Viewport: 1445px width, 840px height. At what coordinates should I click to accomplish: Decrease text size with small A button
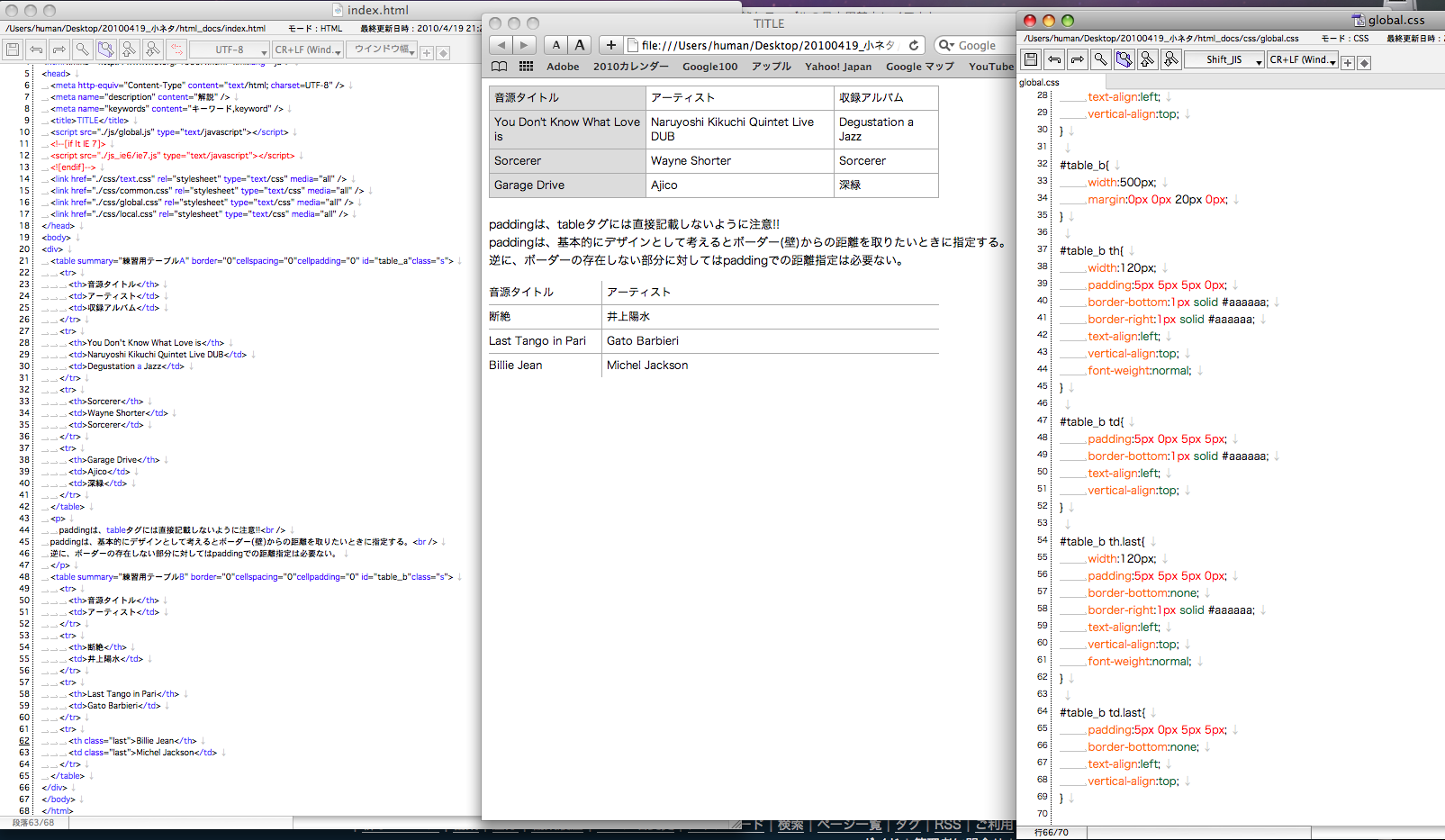point(556,45)
